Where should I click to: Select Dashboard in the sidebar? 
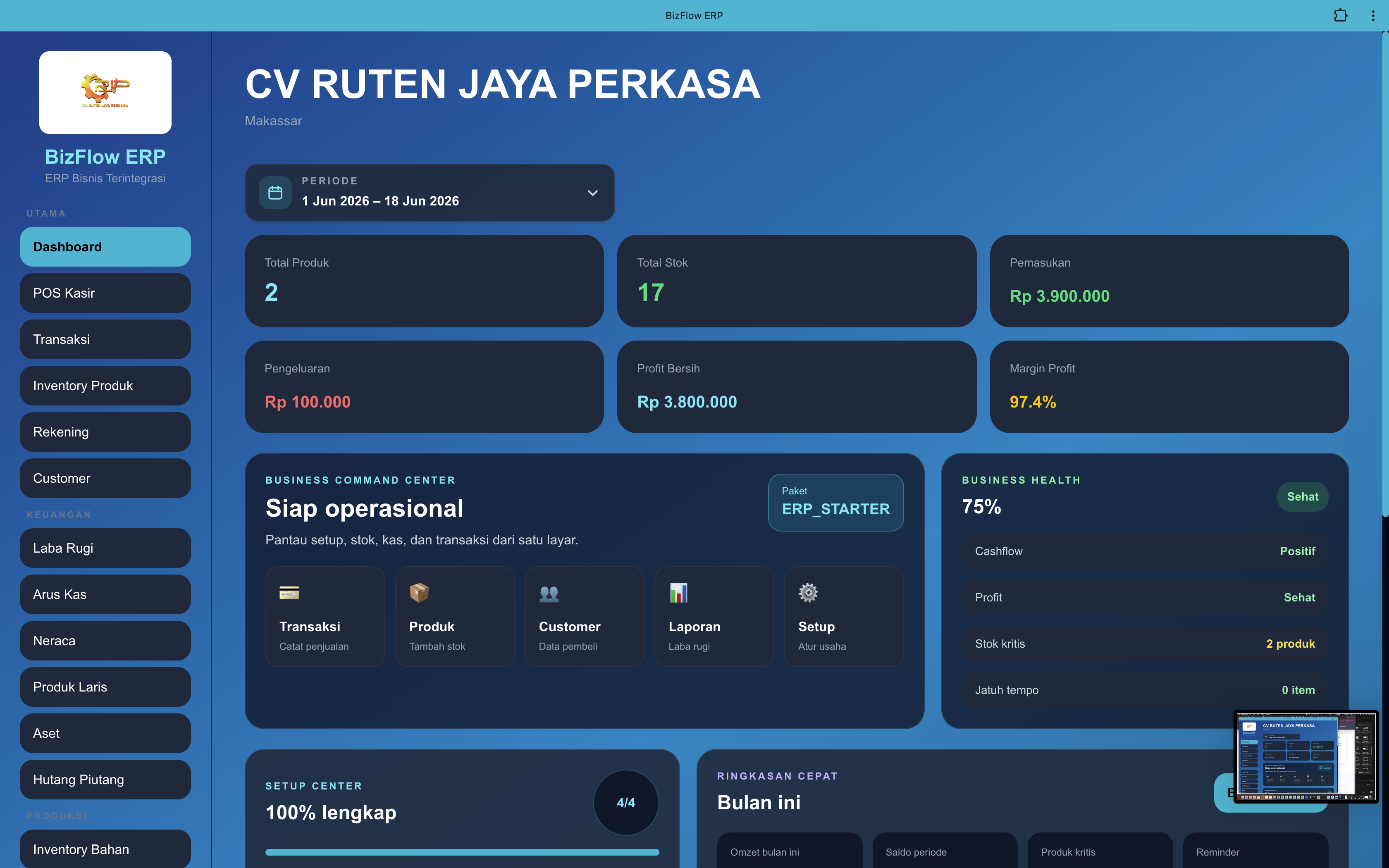tap(105, 247)
